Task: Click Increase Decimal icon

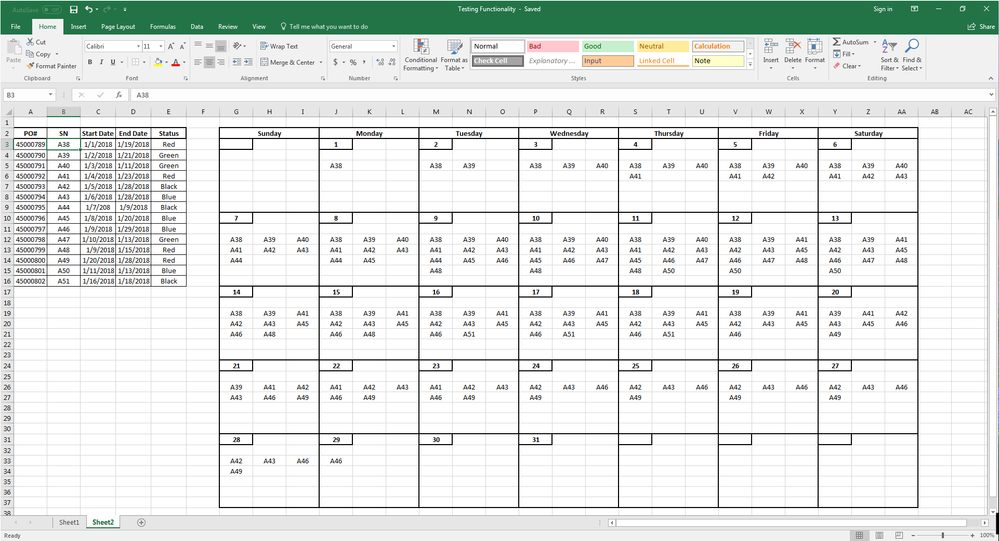Action: tap(380, 62)
